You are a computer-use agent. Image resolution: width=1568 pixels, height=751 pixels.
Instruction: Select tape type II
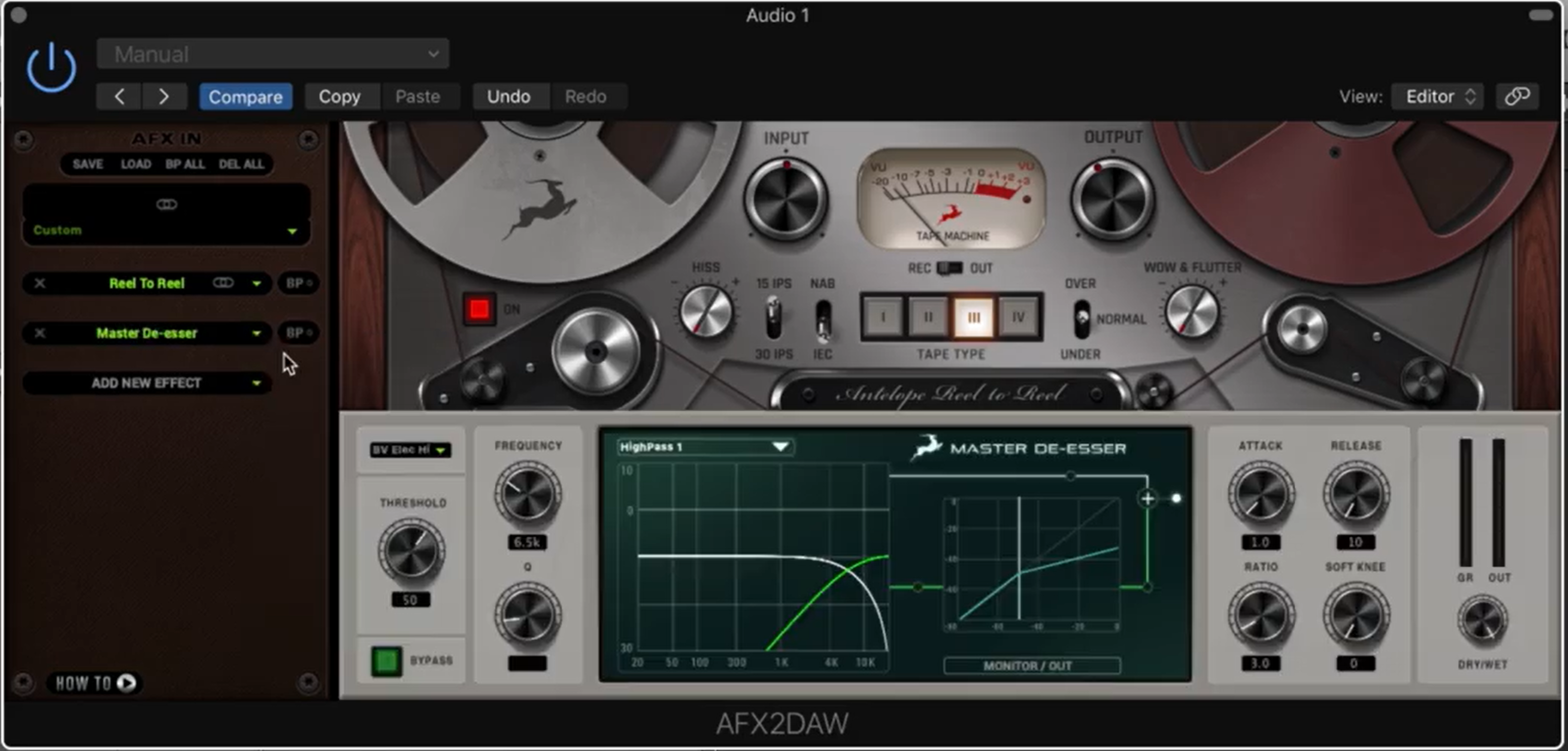(x=928, y=317)
